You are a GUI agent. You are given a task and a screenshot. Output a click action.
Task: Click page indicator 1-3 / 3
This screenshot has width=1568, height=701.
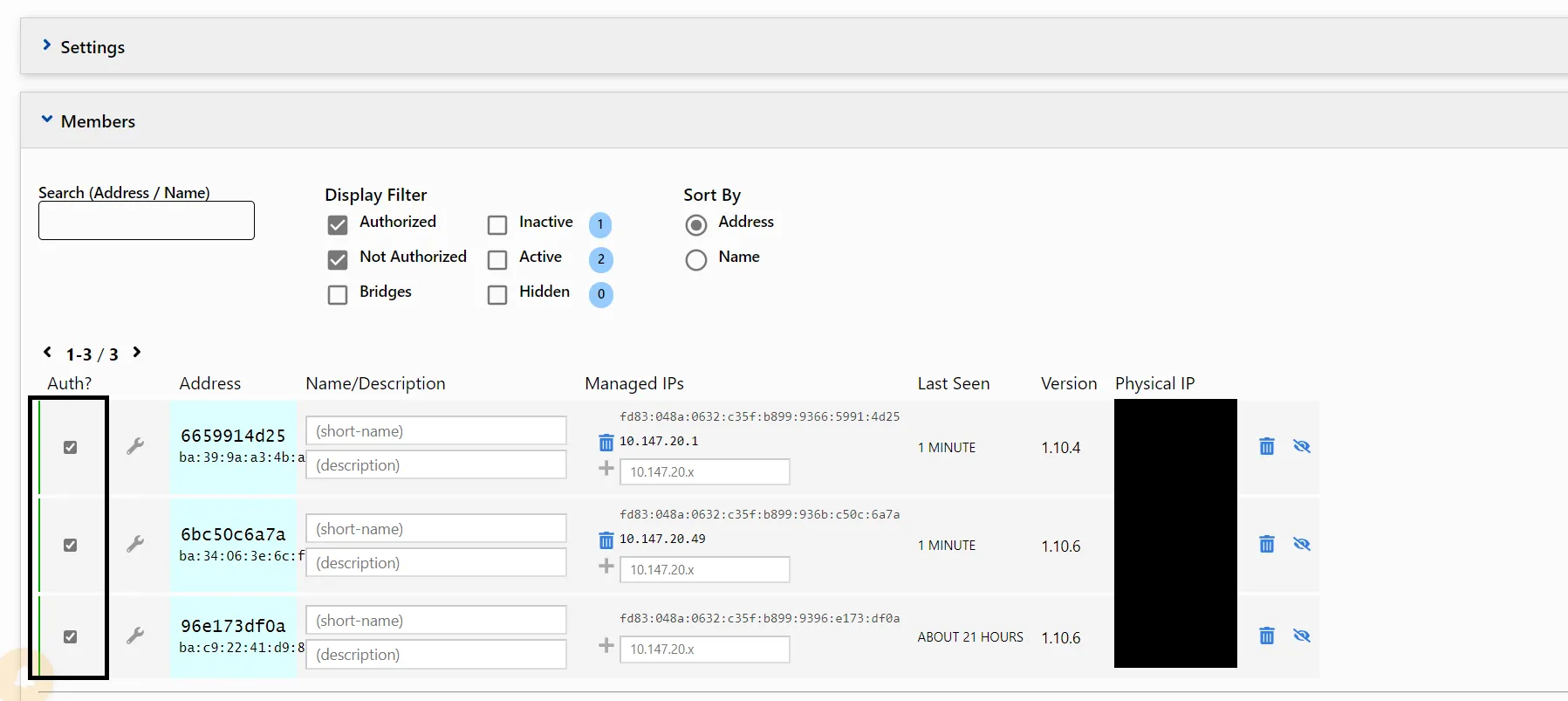click(x=92, y=354)
